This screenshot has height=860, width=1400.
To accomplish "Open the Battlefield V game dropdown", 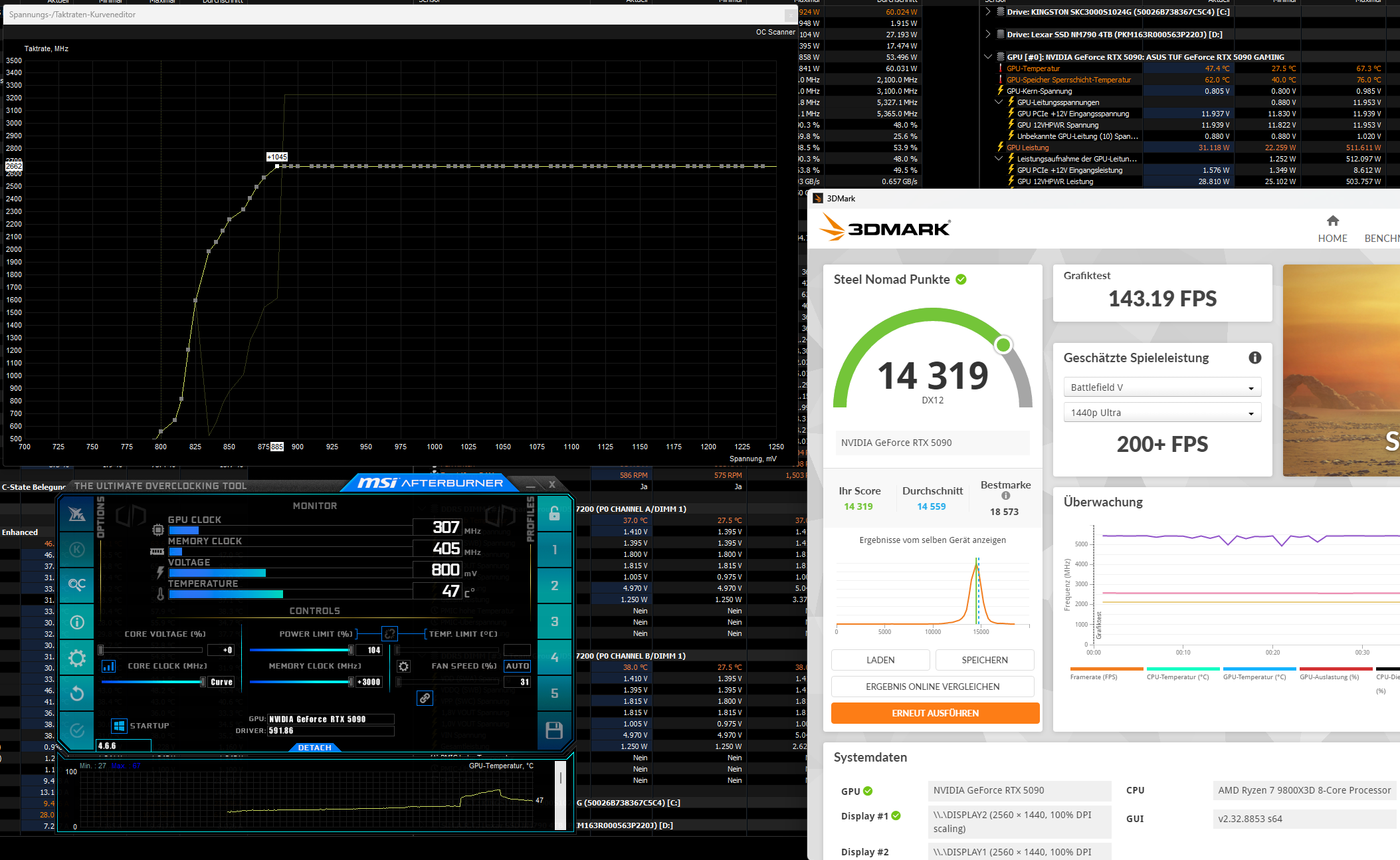I will 1162,387.
